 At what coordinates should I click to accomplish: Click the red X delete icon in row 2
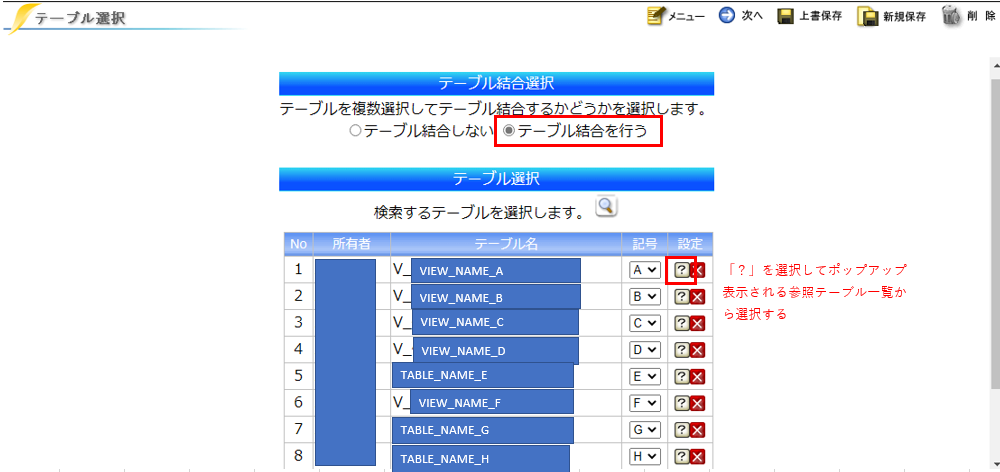pos(698,297)
